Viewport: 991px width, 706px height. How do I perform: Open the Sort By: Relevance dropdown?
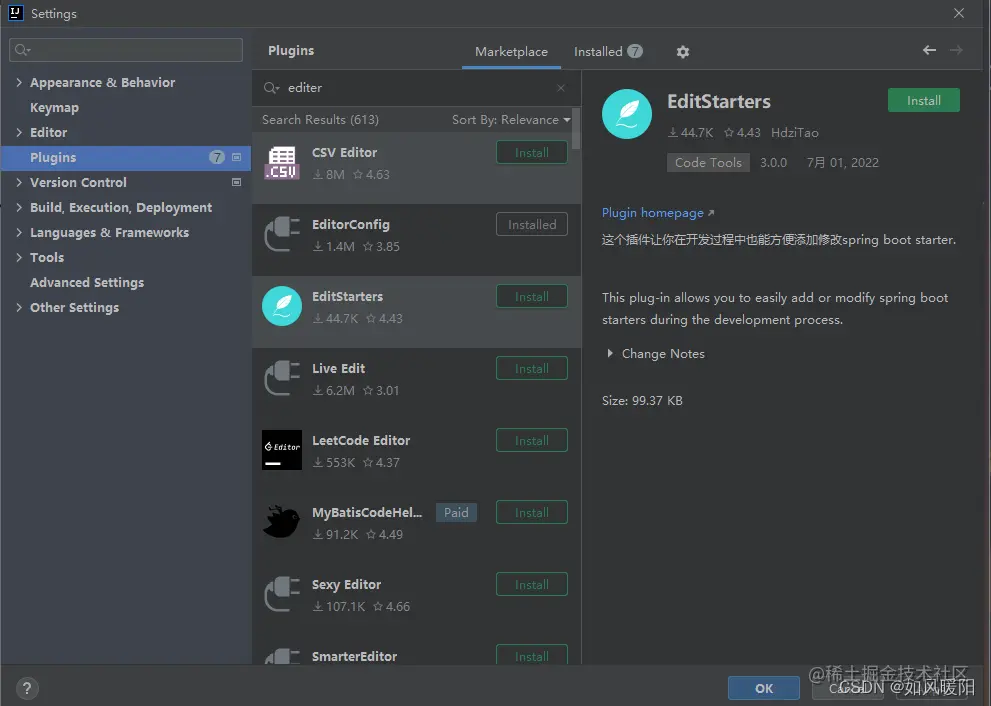pos(511,119)
